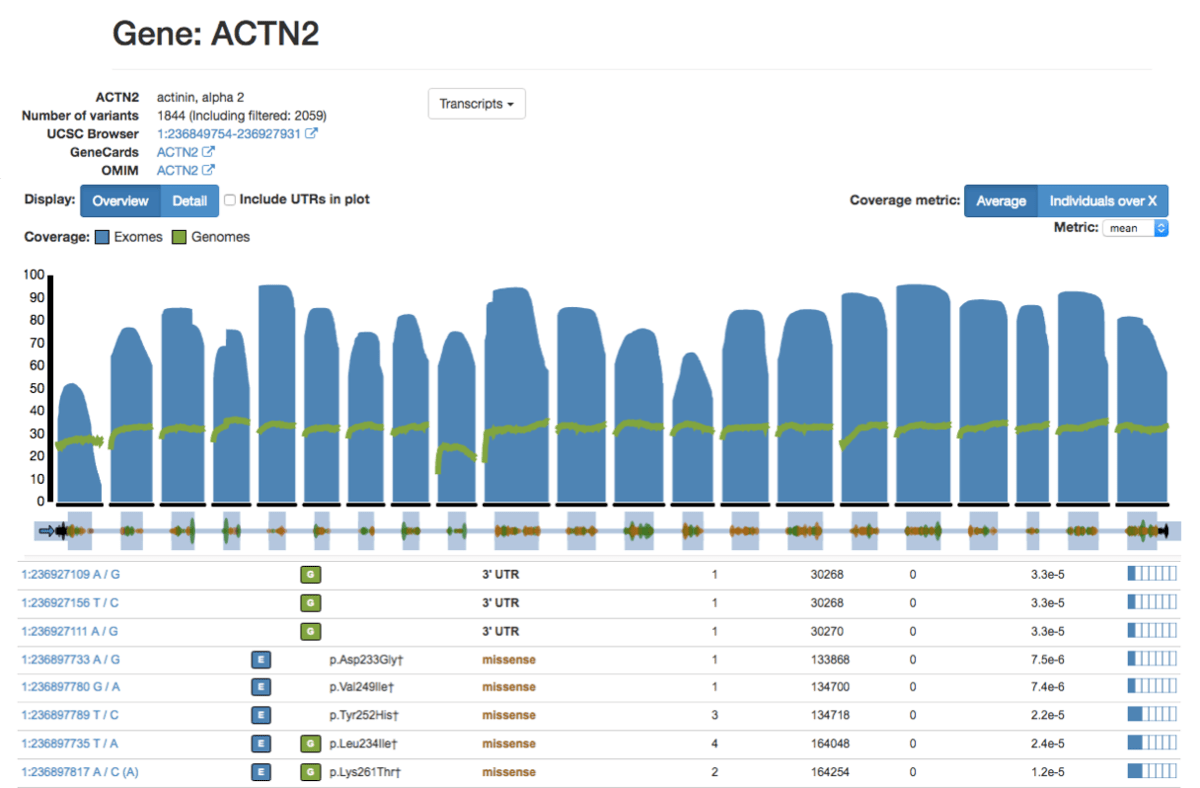Click the frequency bar for 1:236897735 T / A
This screenshot has height=788, width=1200.
coord(1151,743)
